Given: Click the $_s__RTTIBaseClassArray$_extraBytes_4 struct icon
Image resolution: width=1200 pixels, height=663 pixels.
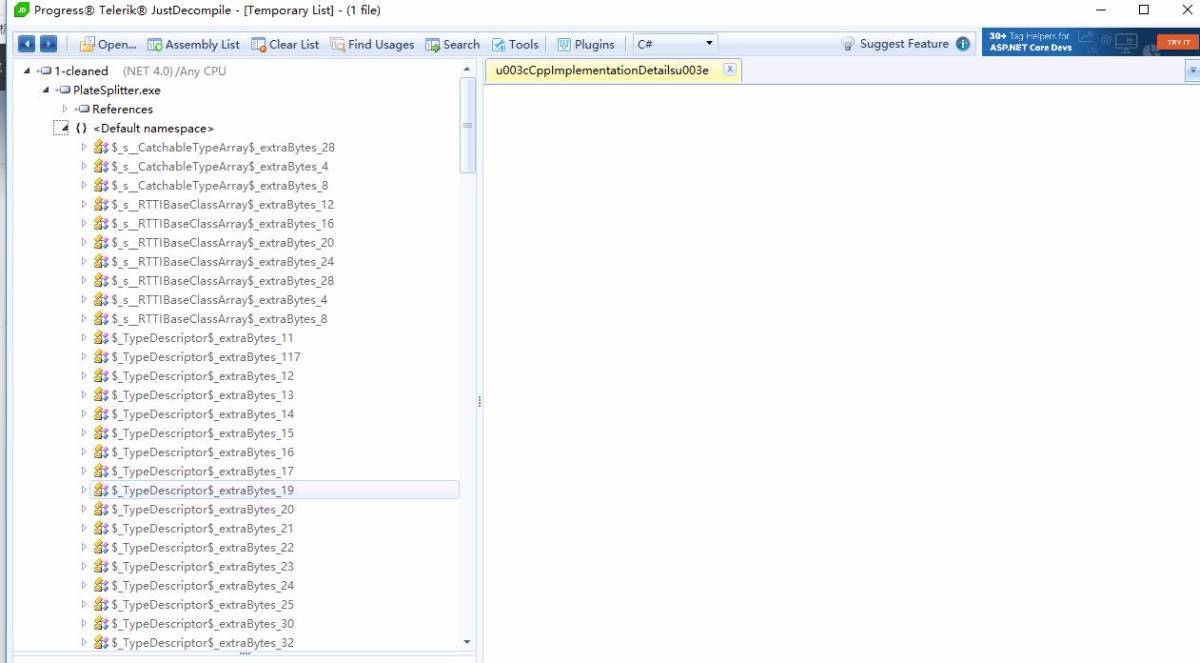Looking at the screenshot, I should pos(101,300).
